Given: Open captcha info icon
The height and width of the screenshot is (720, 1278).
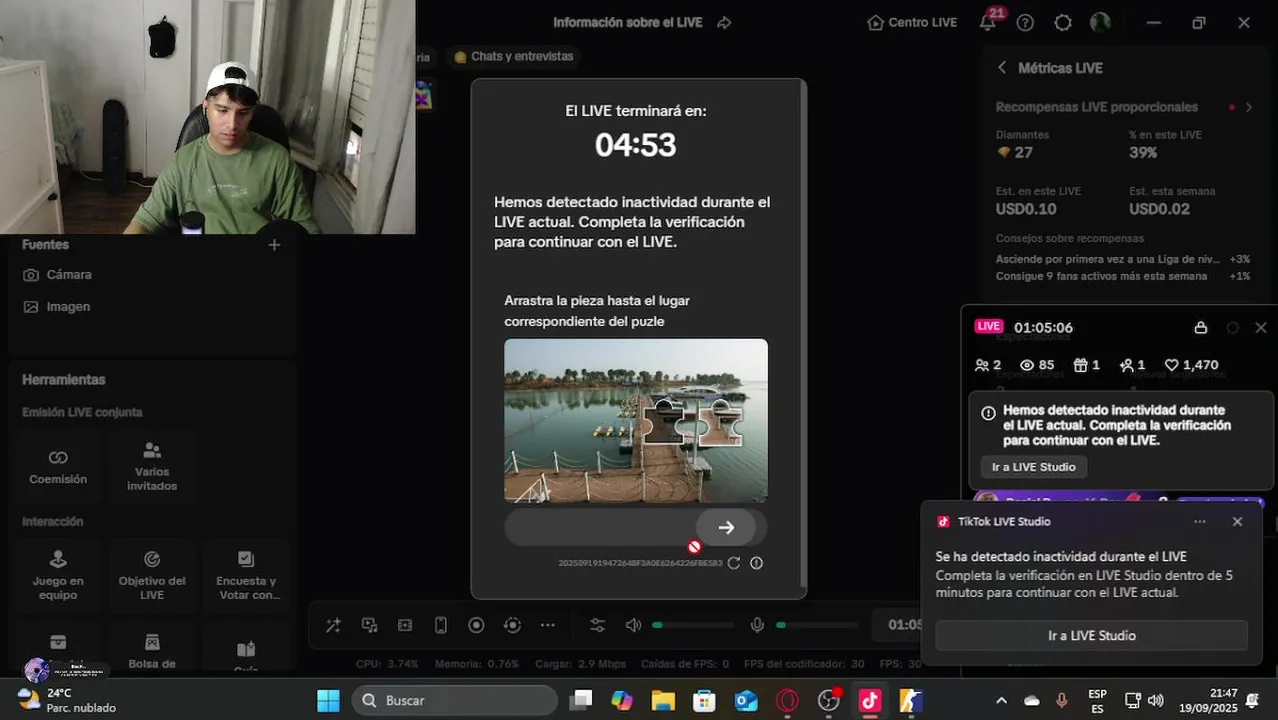Looking at the screenshot, I should [x=756, y=563].
